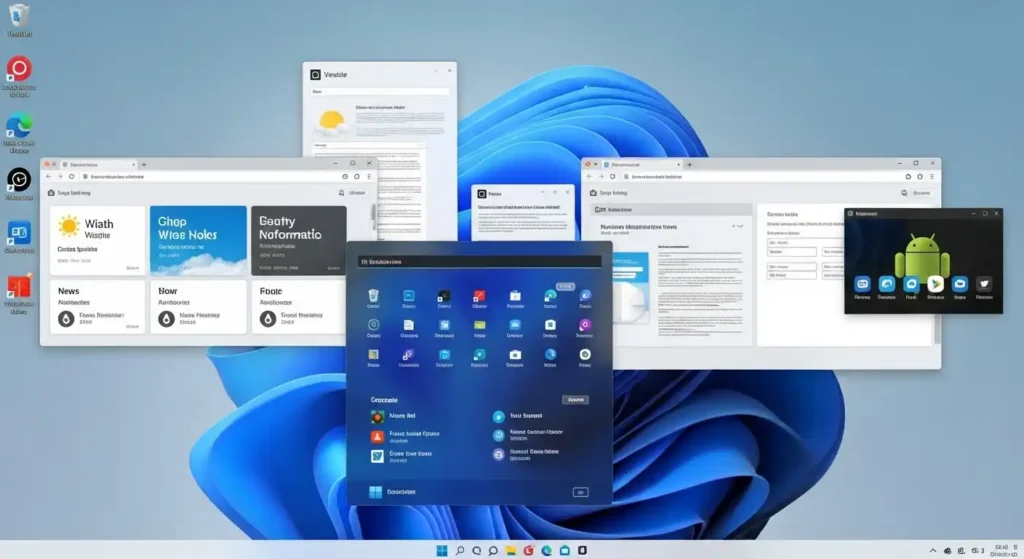Click the Start menu search bar
This screenshot has width=1024, height=559.
pos(479,262)
